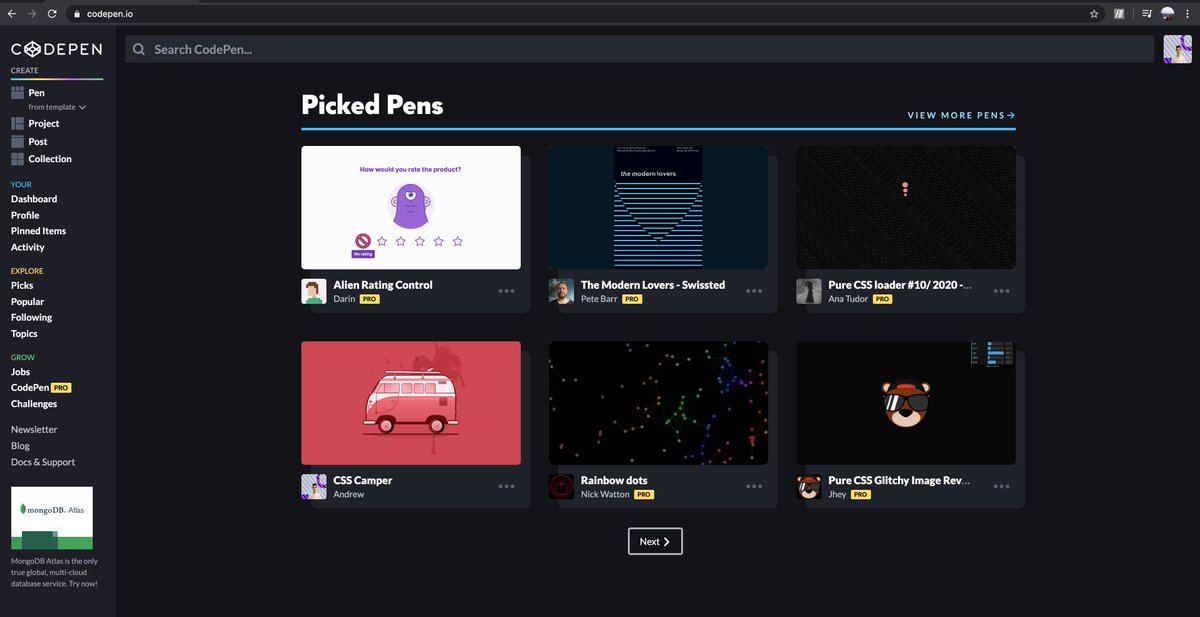
Task: Click the 'Alien Rating Control' title
Action: 383,285
